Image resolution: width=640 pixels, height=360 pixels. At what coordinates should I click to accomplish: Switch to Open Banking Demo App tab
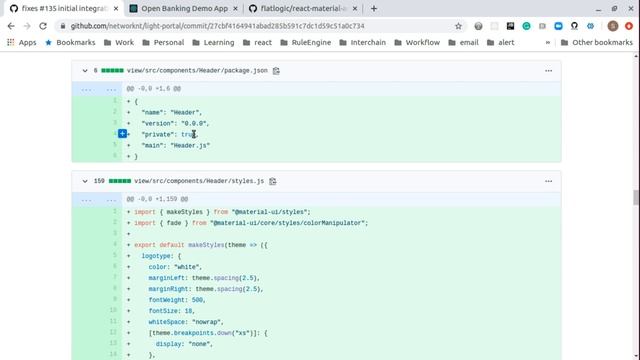pos(183,9)
